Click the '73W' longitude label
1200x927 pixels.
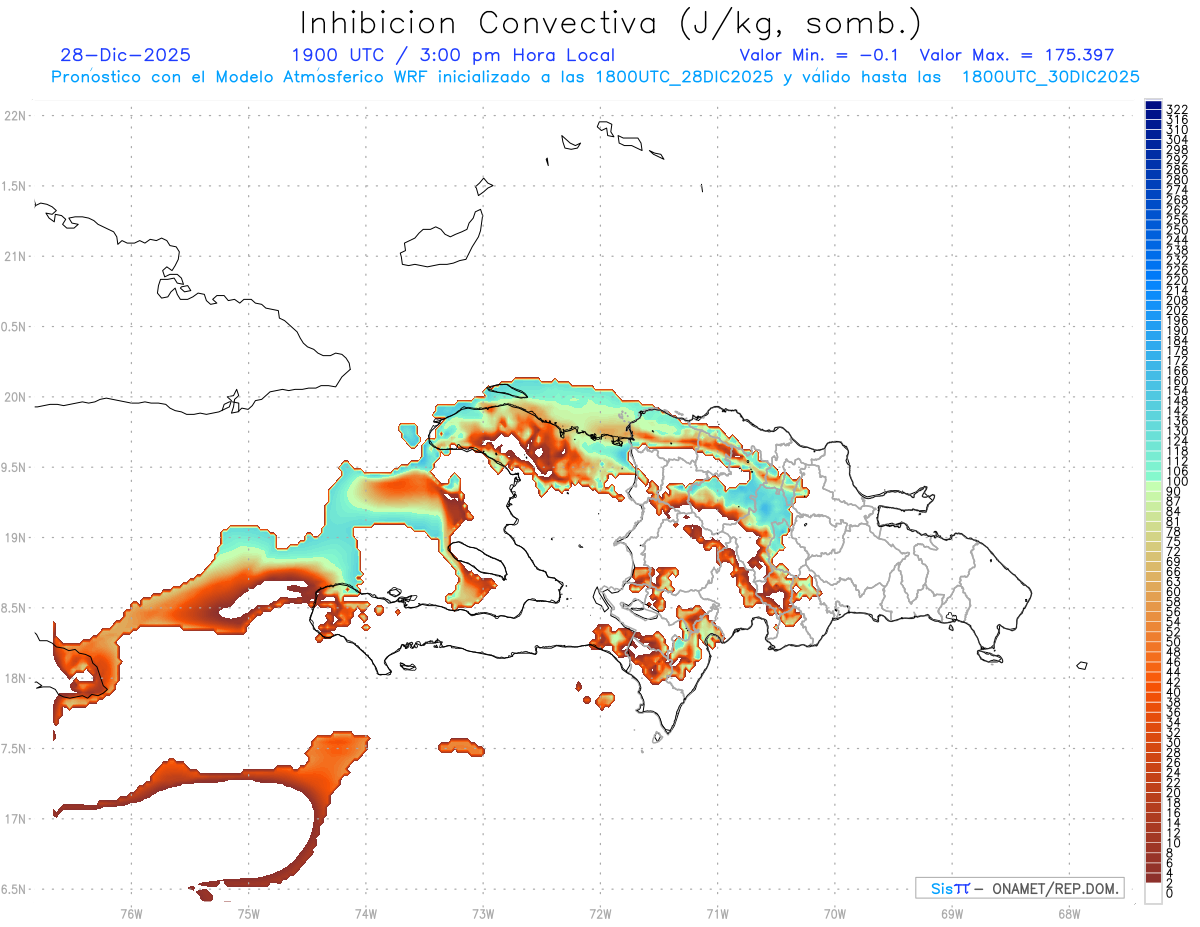[x=483, y=913]
